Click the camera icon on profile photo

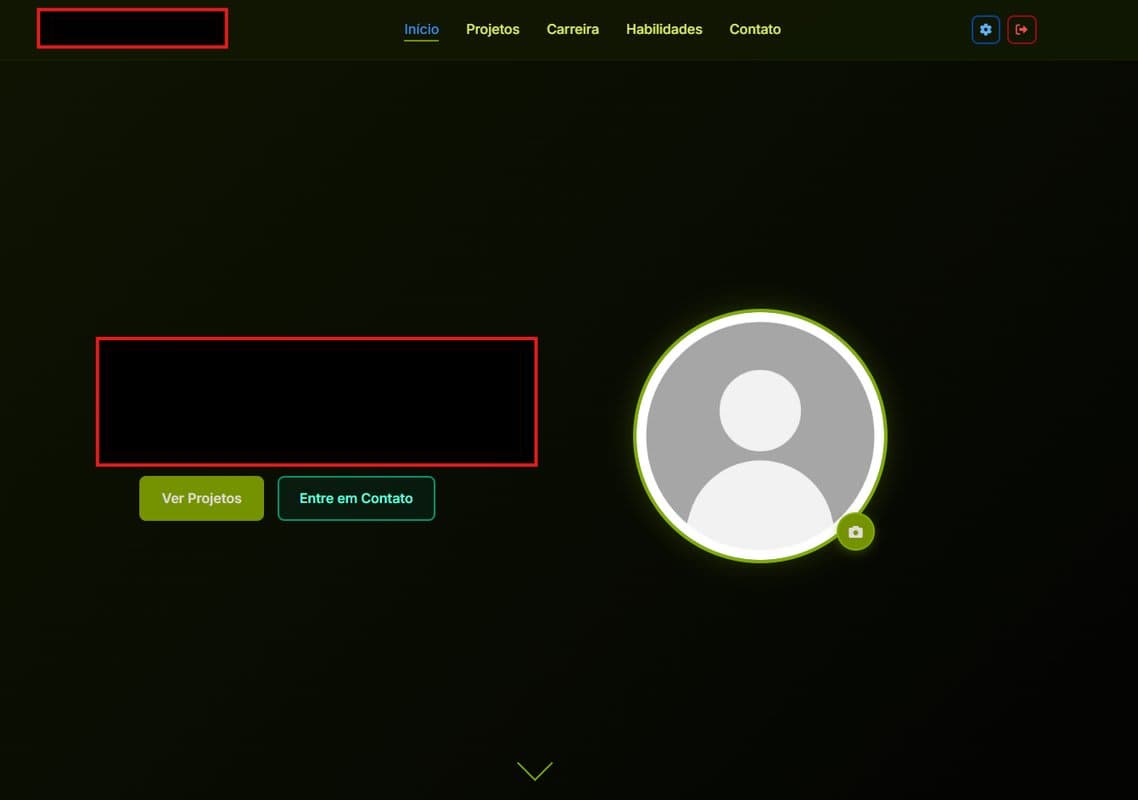pyautogui.click(x=855, y=532)
